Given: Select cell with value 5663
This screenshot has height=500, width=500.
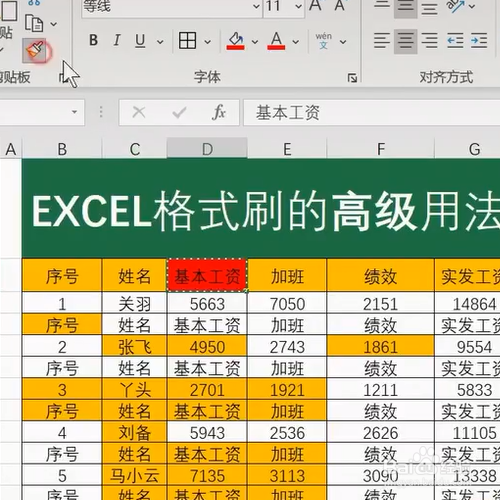Looking at the screenshot, I should click(207, 303).
